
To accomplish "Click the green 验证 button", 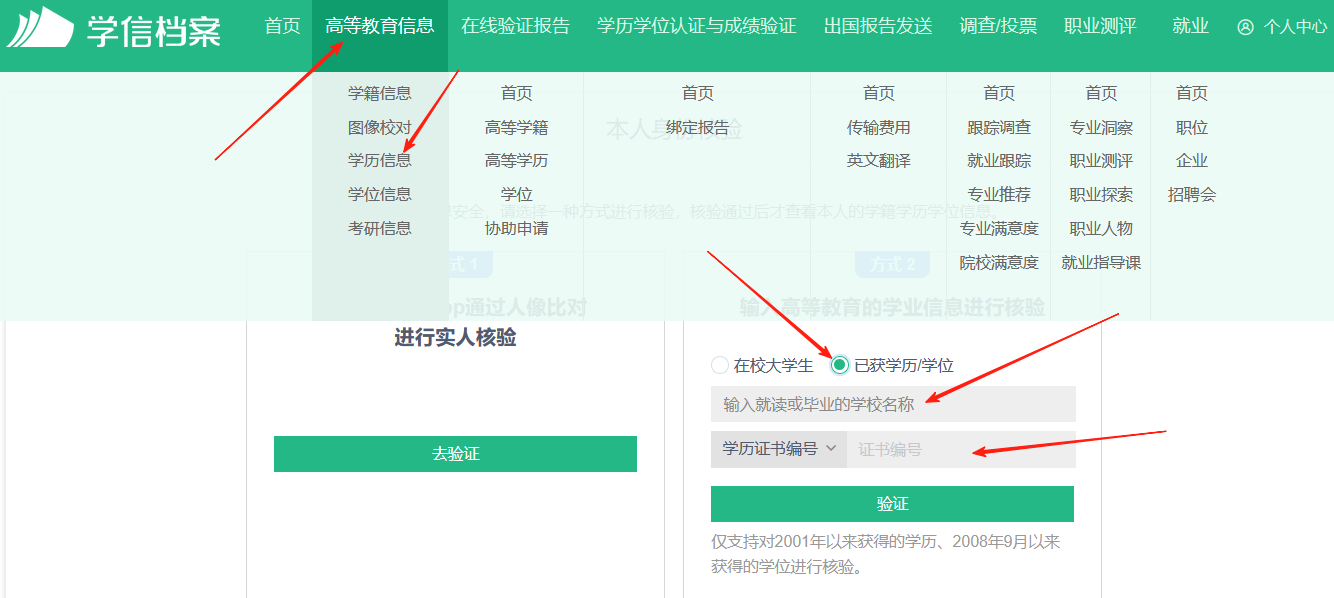I will pyautogui.click(x=892, y=504).
